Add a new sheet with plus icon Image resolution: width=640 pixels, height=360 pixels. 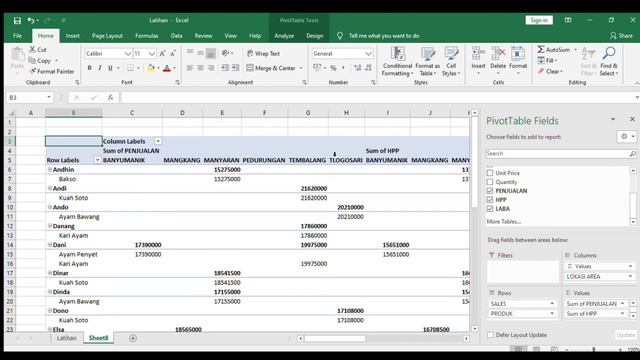pyautogui.click(x=133, y=338)
